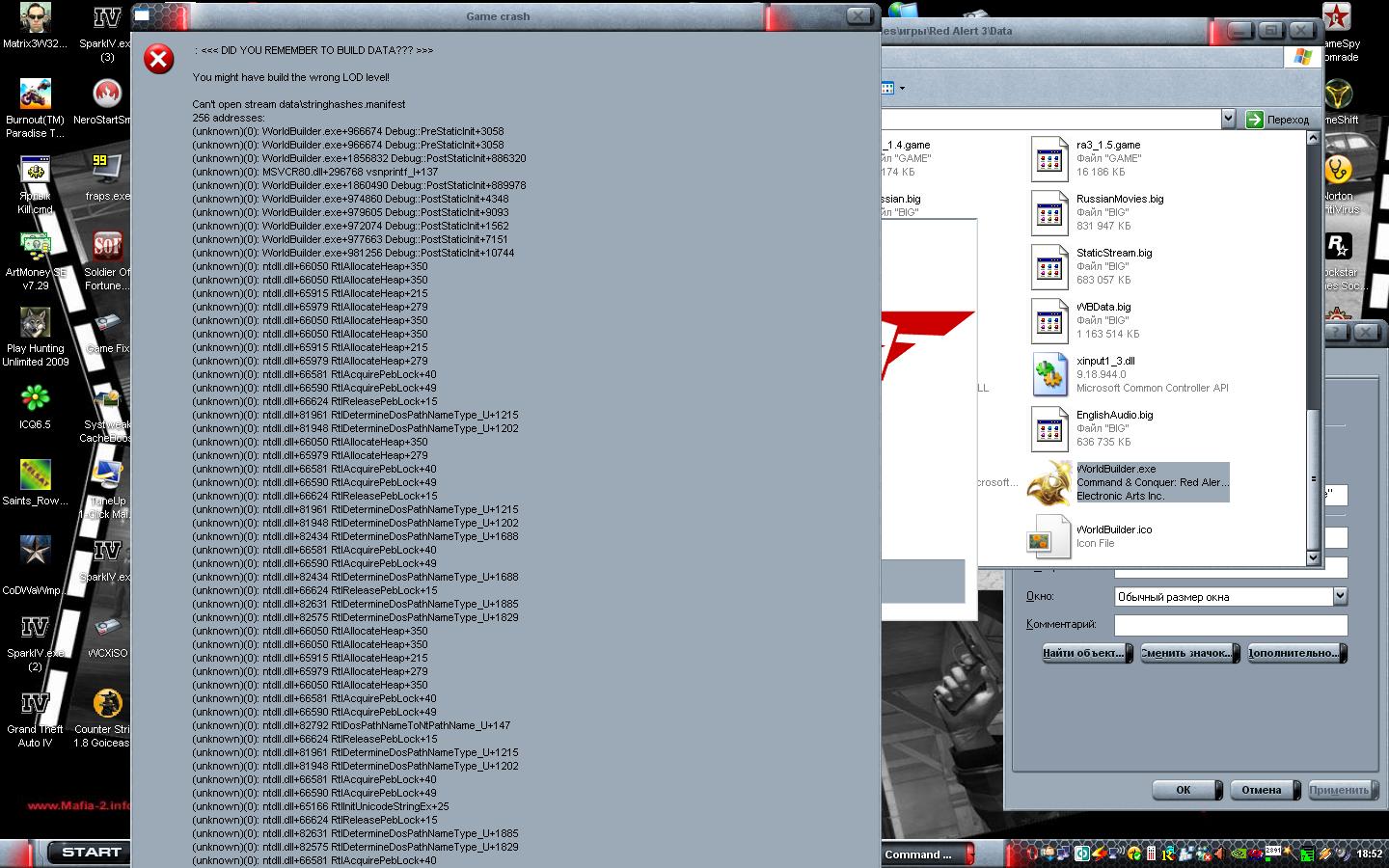
Task: Select the RussianMovies.big file icon
Action: click(1049, 212)
